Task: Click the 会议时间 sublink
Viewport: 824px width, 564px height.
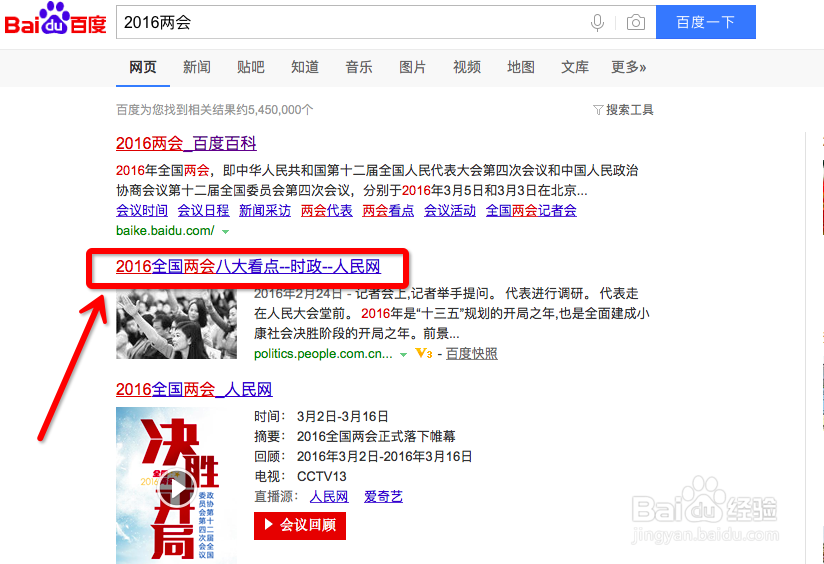Action: pos(142,211)
